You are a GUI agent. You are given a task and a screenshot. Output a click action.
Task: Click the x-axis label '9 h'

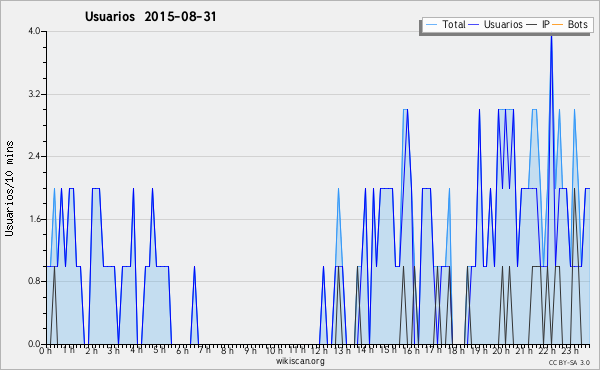[250, 350]
